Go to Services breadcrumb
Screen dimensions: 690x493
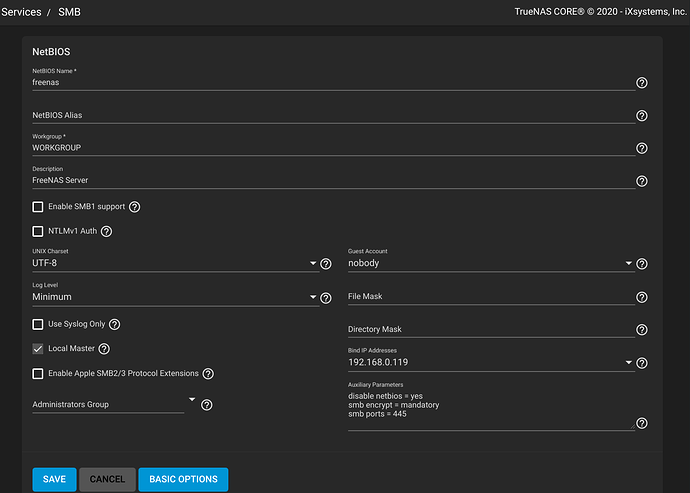(21, 12)
